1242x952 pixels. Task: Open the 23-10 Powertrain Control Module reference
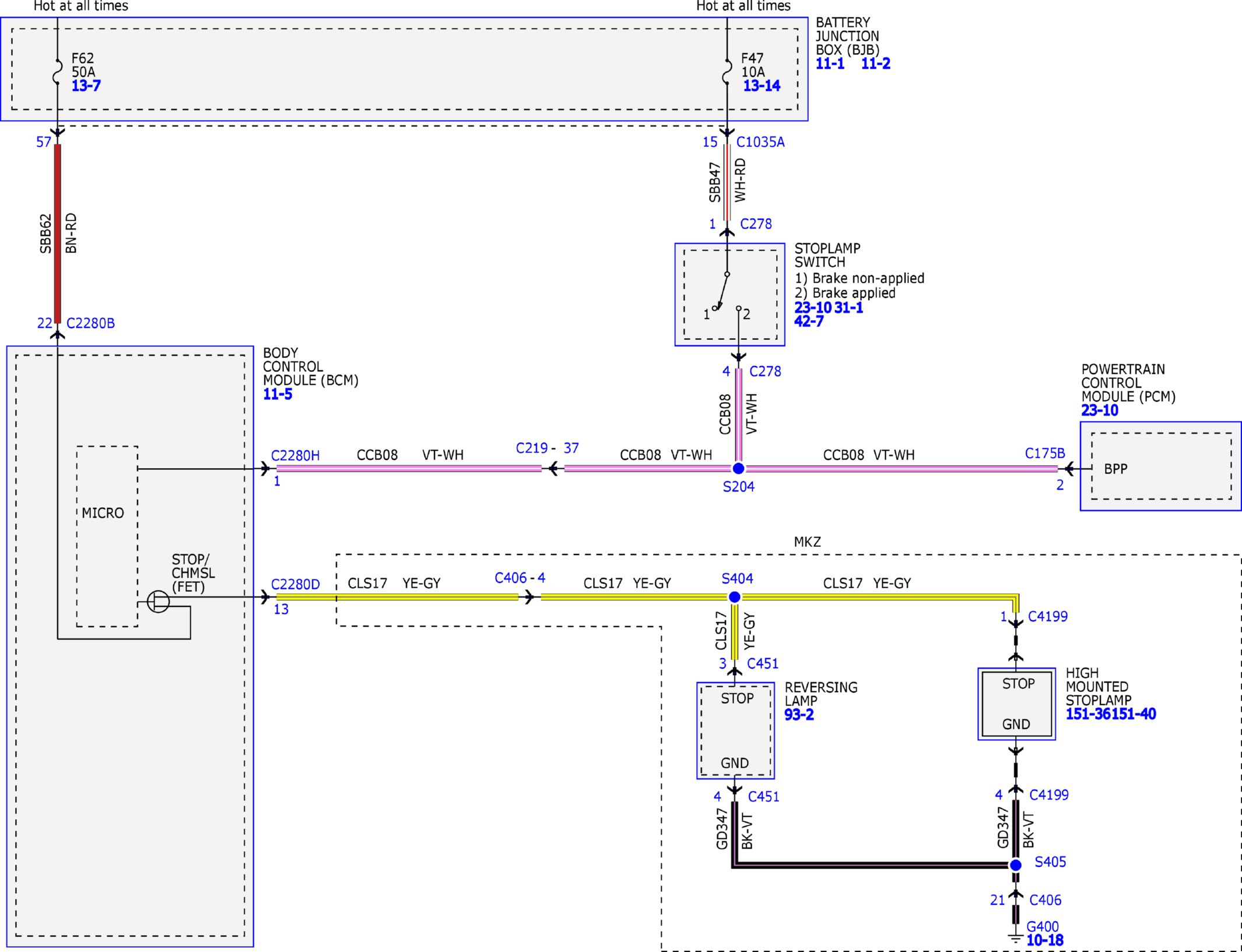1100,410
